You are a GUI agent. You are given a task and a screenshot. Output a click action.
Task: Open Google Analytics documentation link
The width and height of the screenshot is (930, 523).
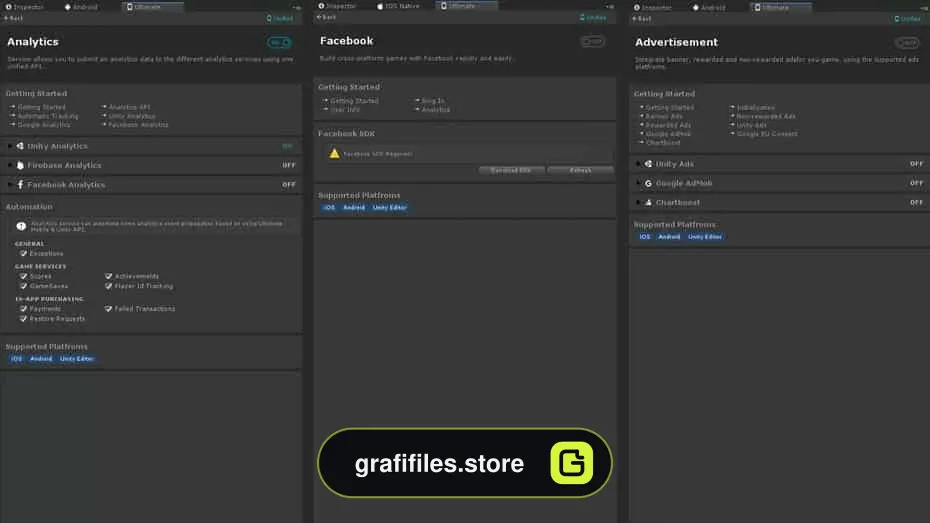43,125
